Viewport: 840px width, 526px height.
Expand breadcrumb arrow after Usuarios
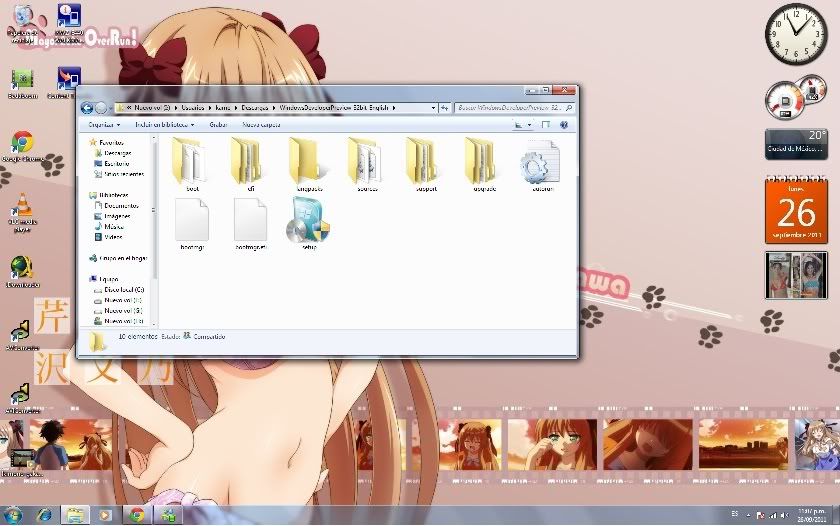click(210, 108)
